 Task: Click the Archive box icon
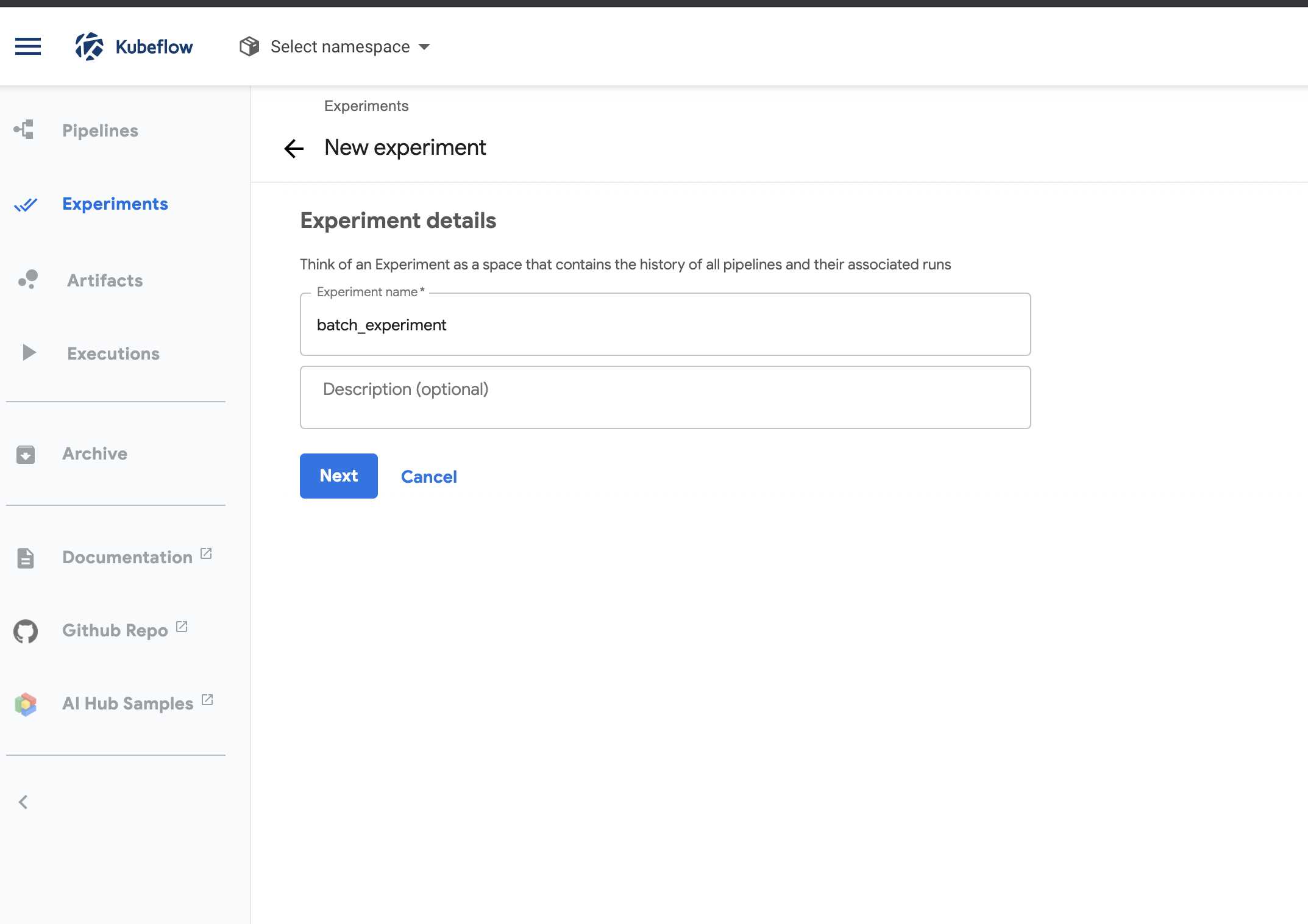point(26,454)
